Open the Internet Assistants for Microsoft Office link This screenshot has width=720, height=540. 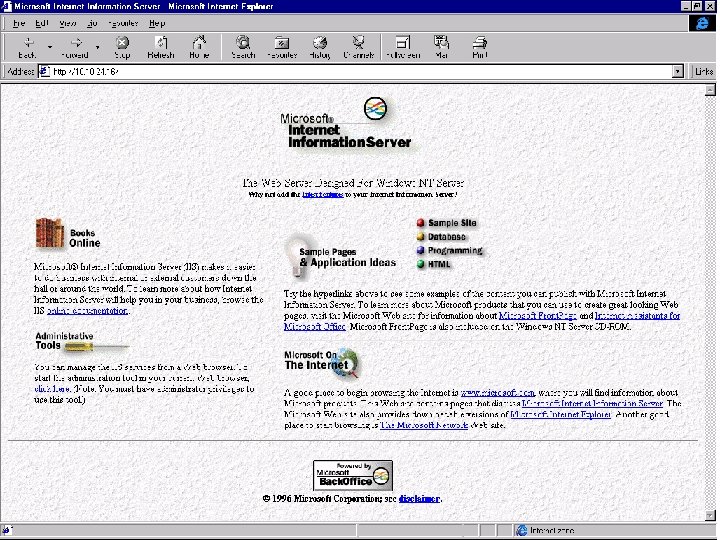coord(636,316)
